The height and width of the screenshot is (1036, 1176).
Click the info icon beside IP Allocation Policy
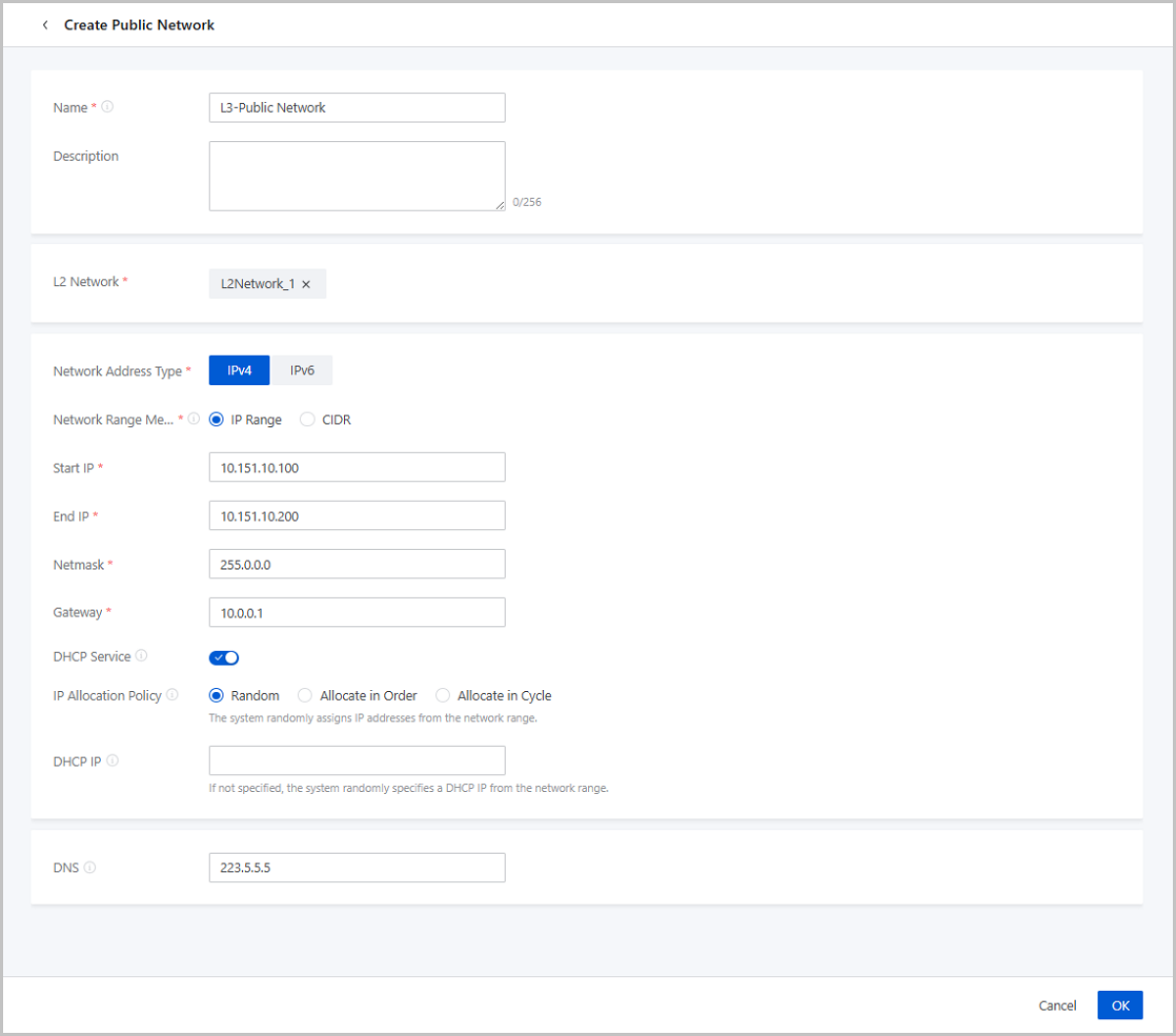(x=172, y=695)
